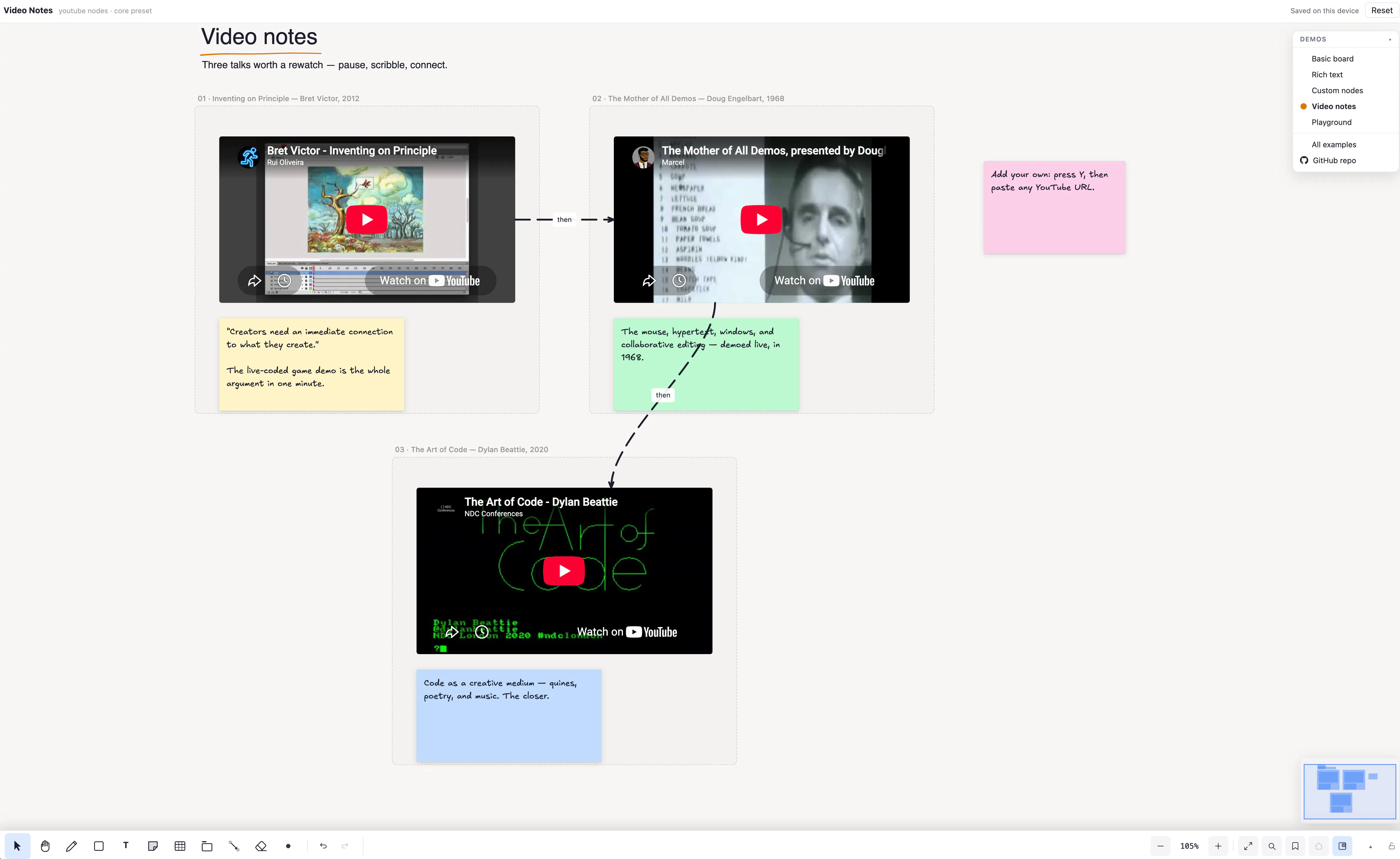
Task: Activate the connector arrow tool
Action: pyautogui.click(x=234, y=846)
